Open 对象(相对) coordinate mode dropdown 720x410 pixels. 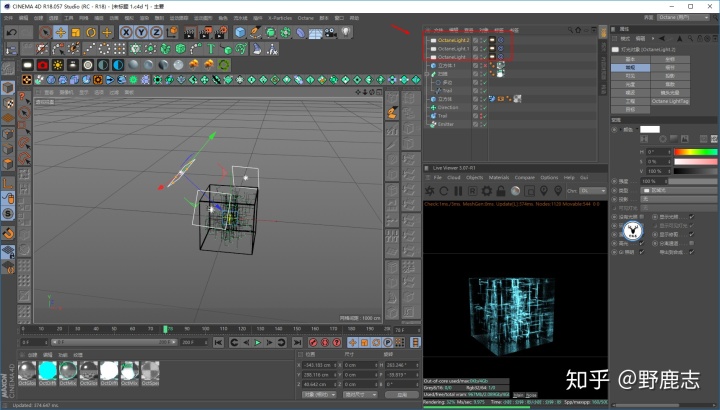coord(319,394)
